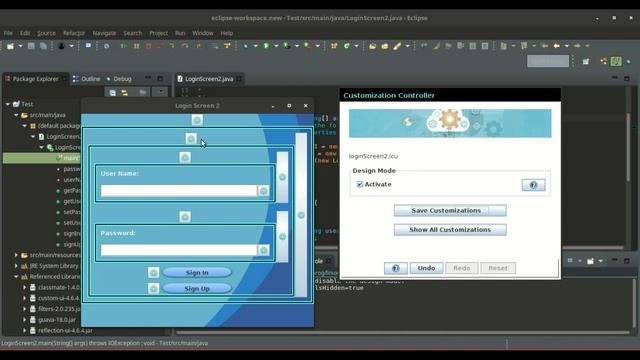Click the Debug bug icon in toolbar

[x=245, y=46]
